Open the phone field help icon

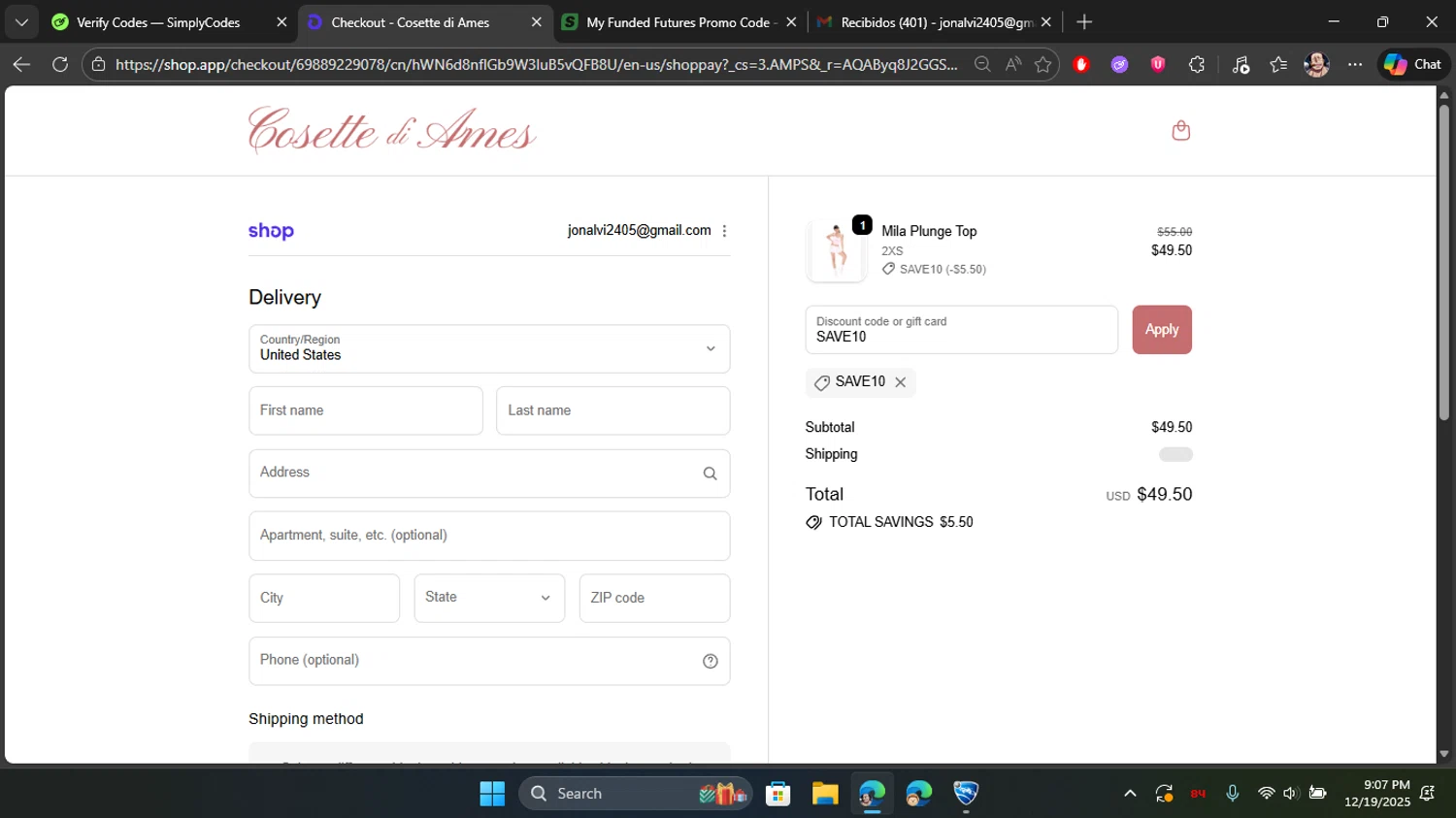point(710,661)
